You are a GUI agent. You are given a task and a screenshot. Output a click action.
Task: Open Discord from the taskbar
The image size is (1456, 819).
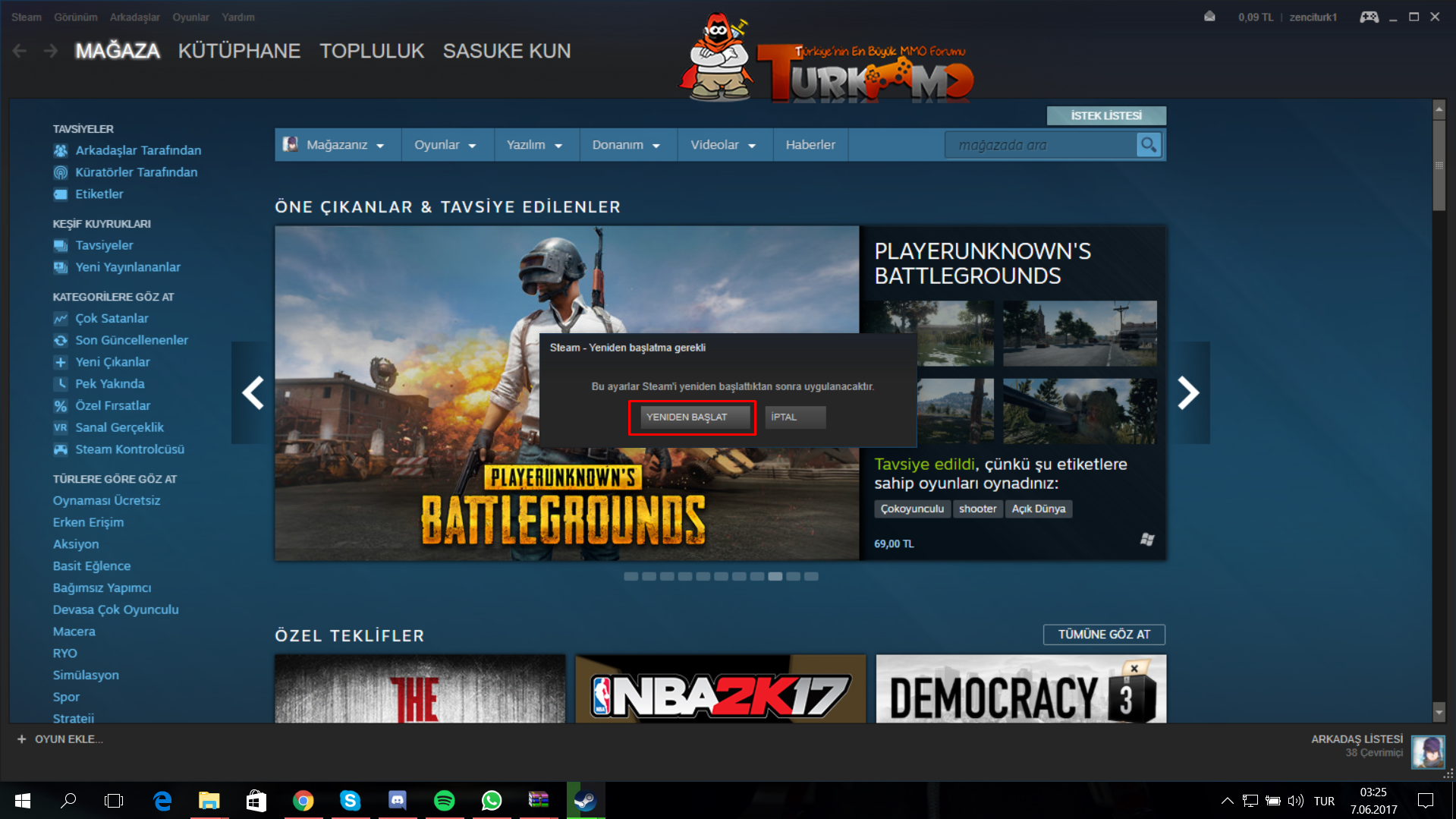(x=397, y=801)
